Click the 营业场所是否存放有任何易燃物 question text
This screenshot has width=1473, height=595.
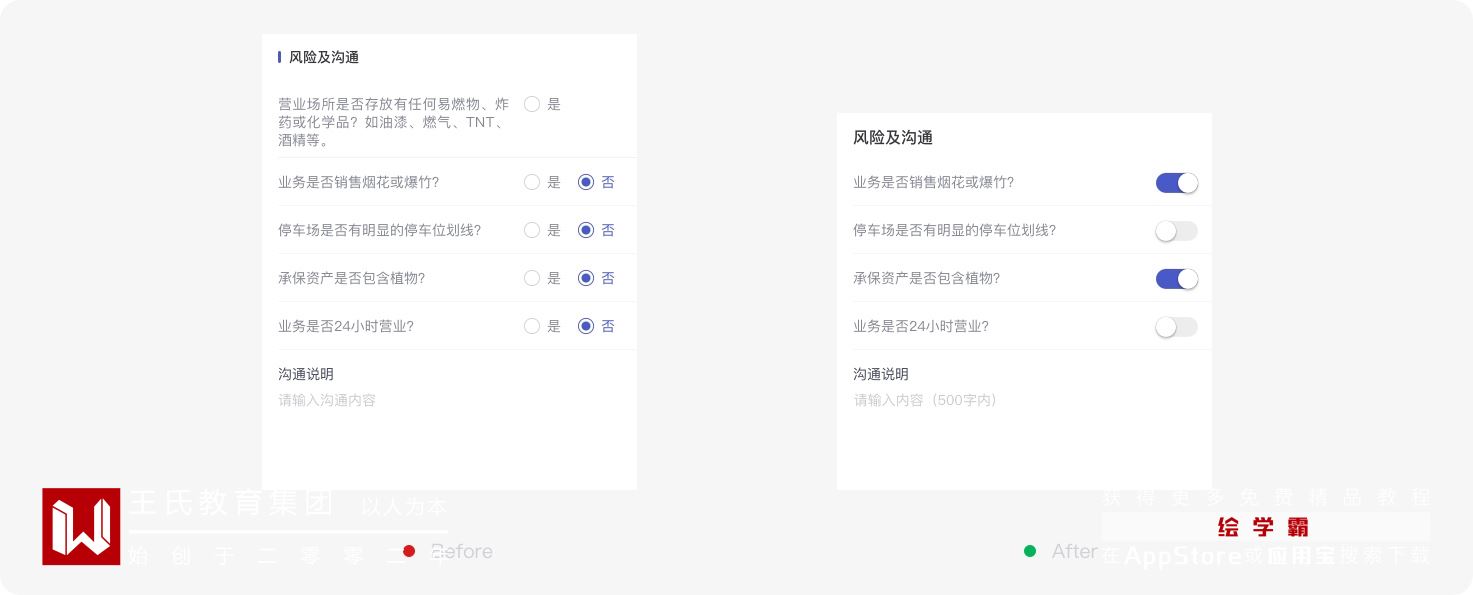394,122
